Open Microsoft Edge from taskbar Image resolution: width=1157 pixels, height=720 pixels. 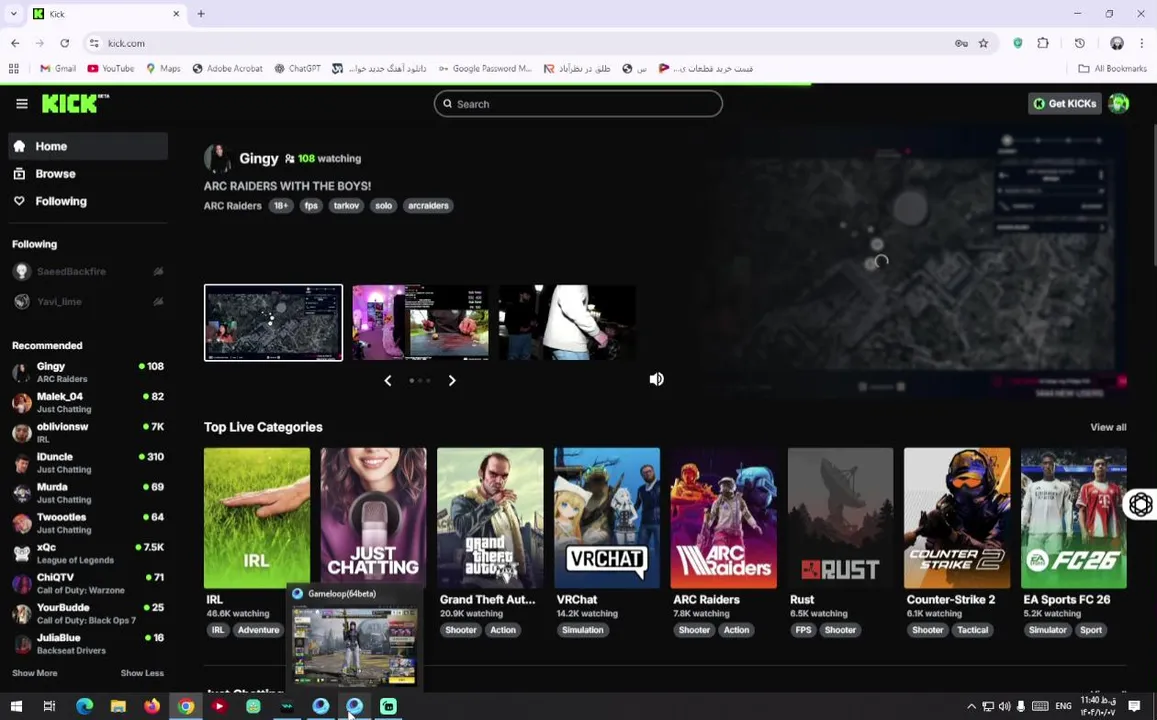pyautogui.click(x=84, y=706)
